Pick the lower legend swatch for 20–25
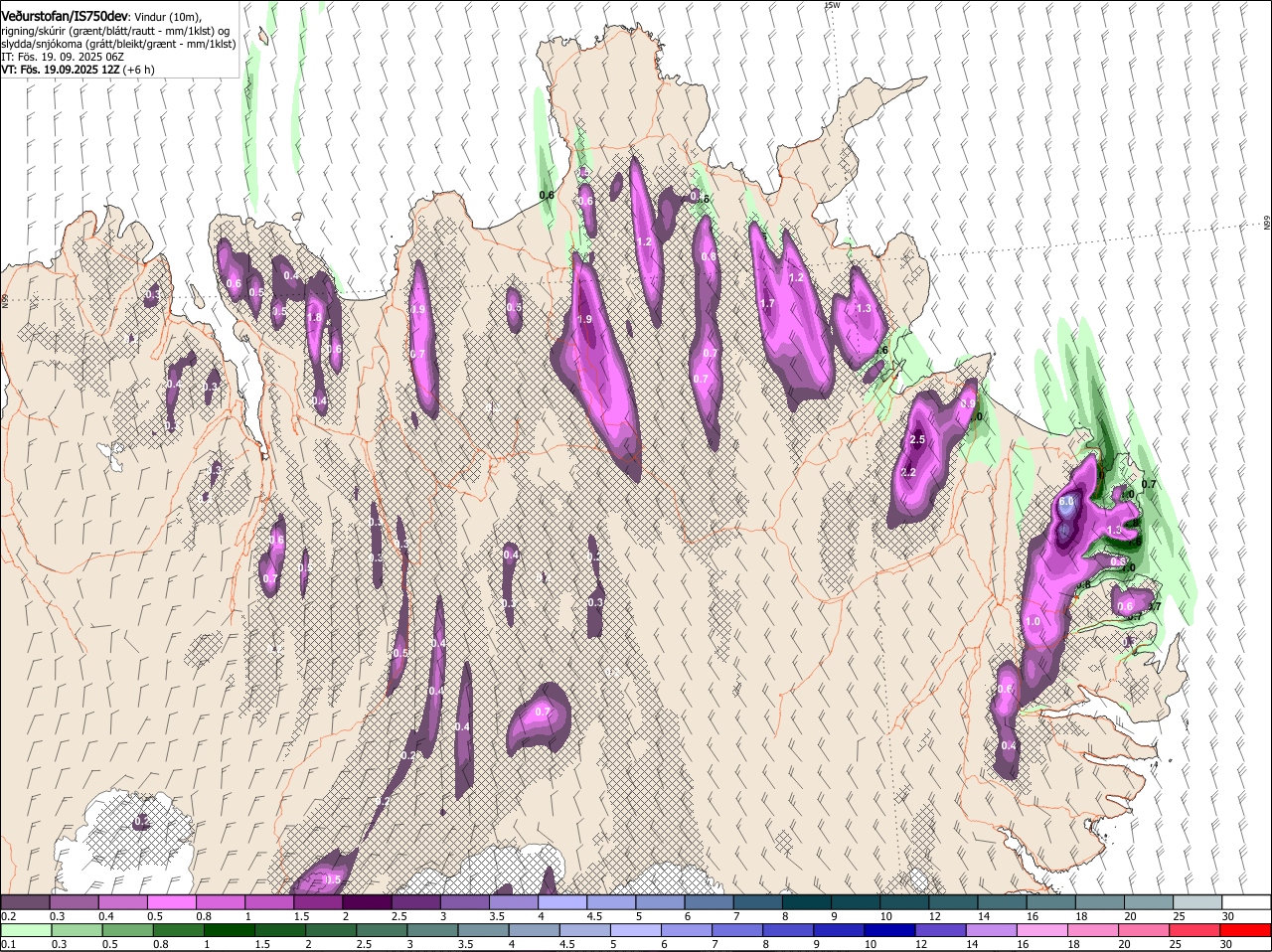Screen dimensions: 1272x952 [x=1145, y=930]
